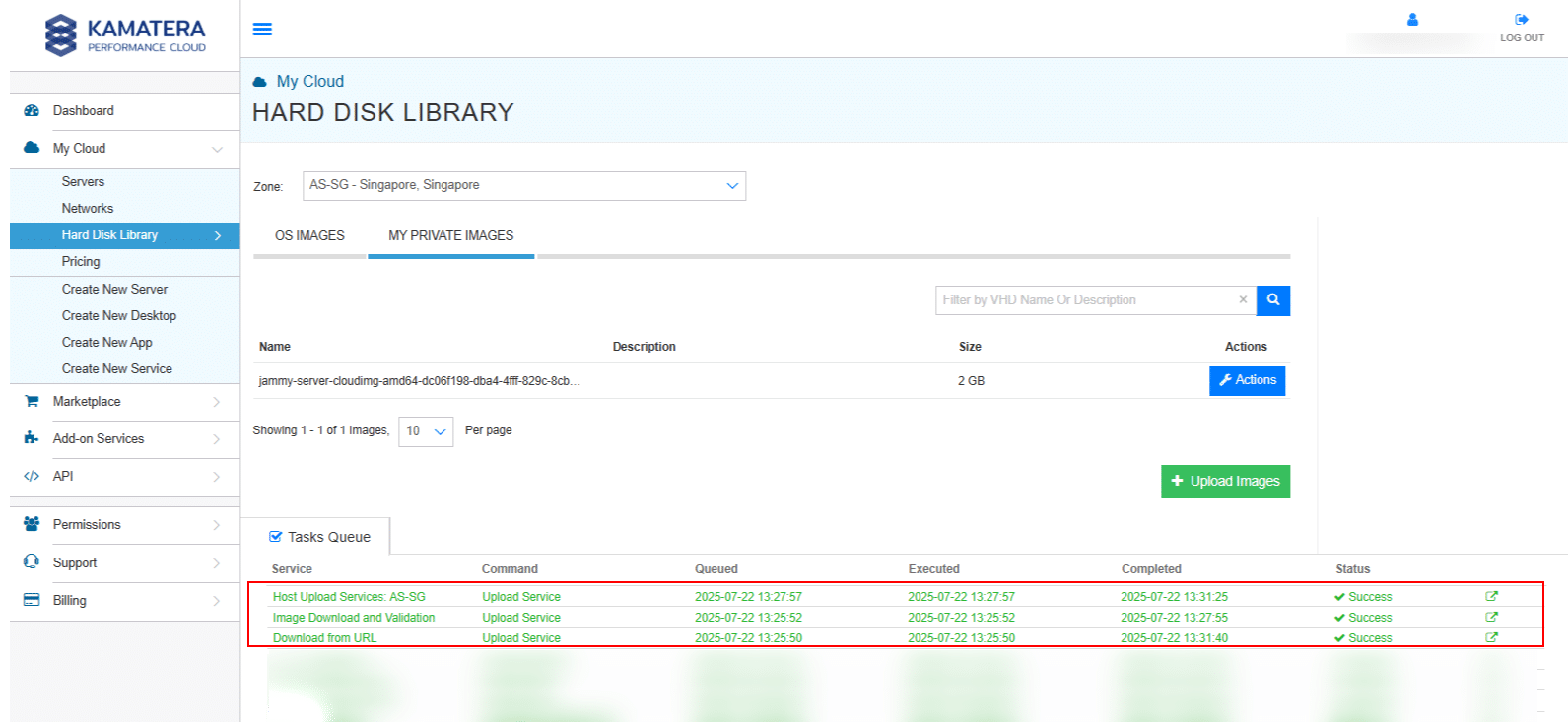The image size is (1568, 722).
Task: Open the Zone dropdown
Action: pyautogui.click(x=524, y=186)
